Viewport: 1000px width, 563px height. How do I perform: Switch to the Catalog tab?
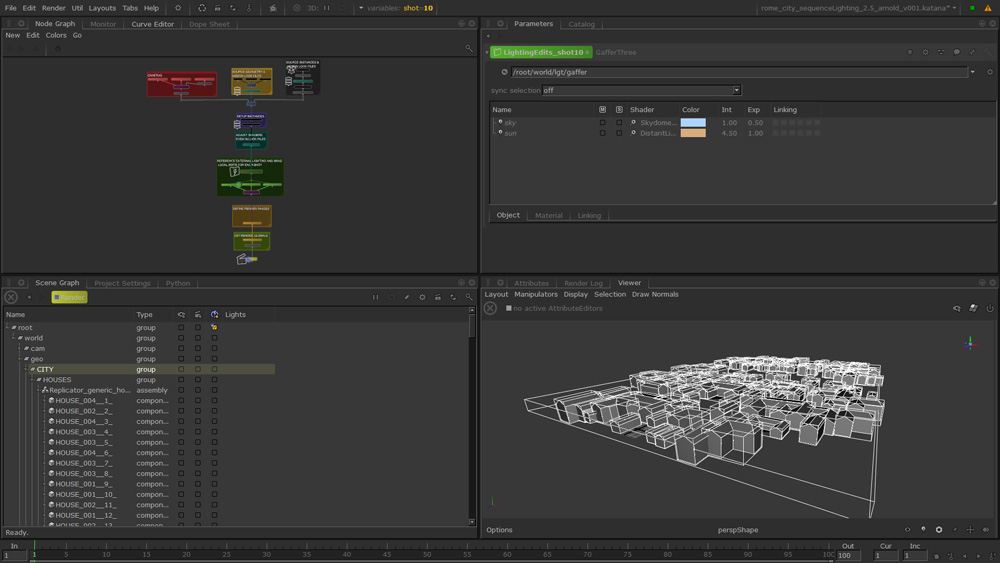(581, 24)
